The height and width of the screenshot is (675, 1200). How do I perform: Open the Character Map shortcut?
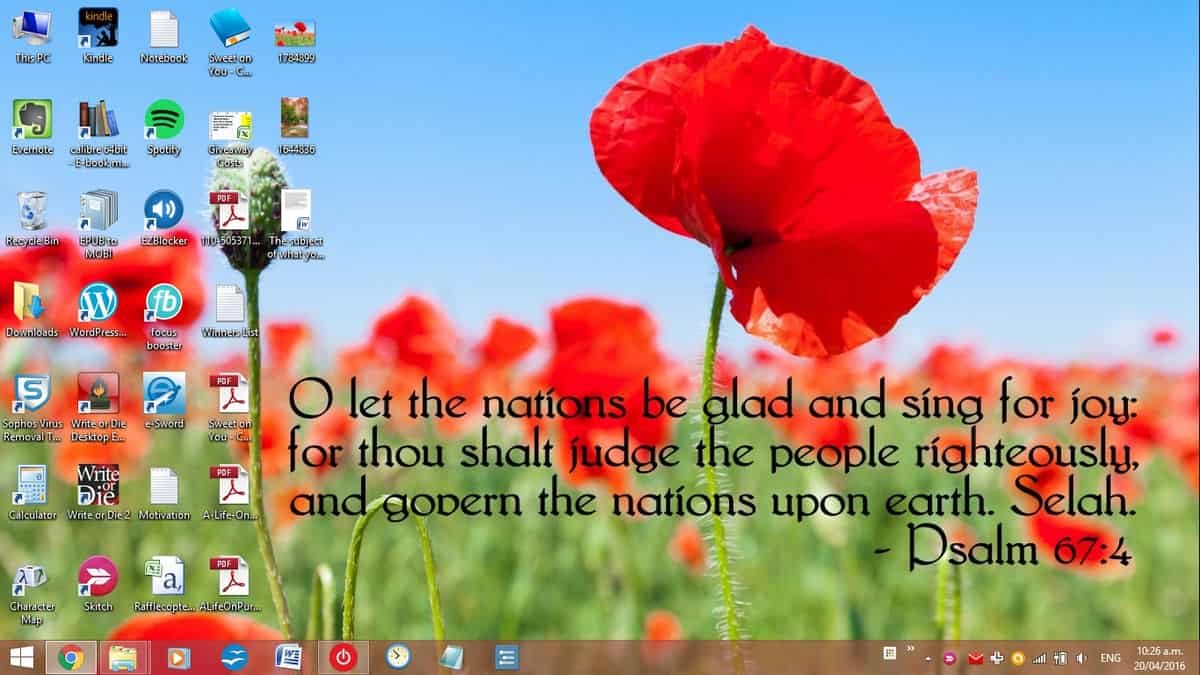(32, 577)
